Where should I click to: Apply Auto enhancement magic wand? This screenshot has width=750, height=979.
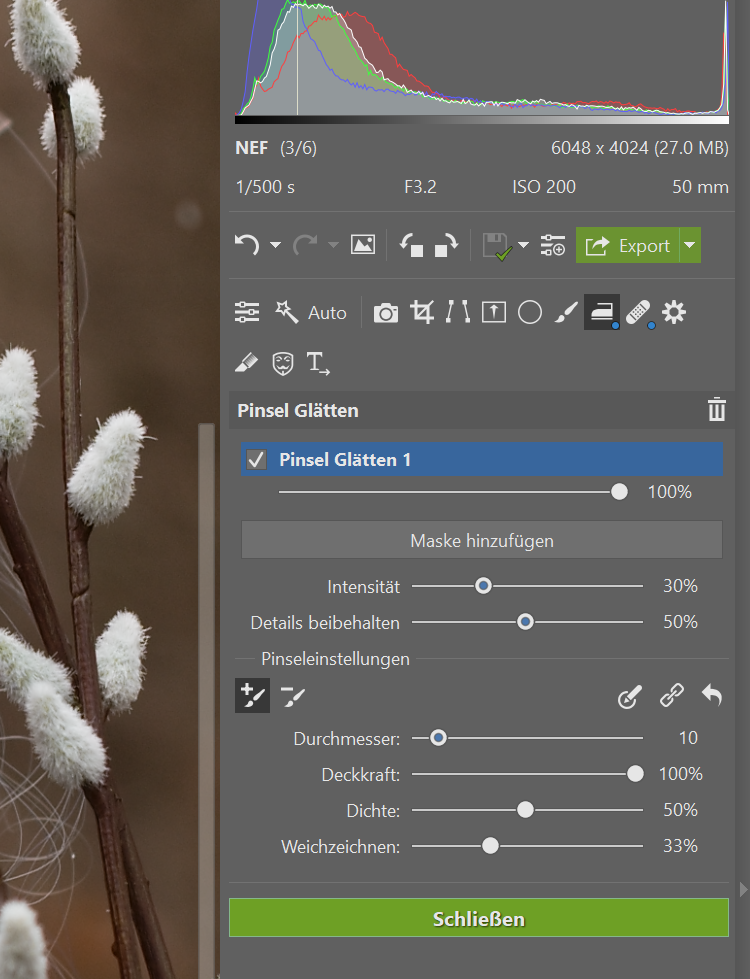310,312
